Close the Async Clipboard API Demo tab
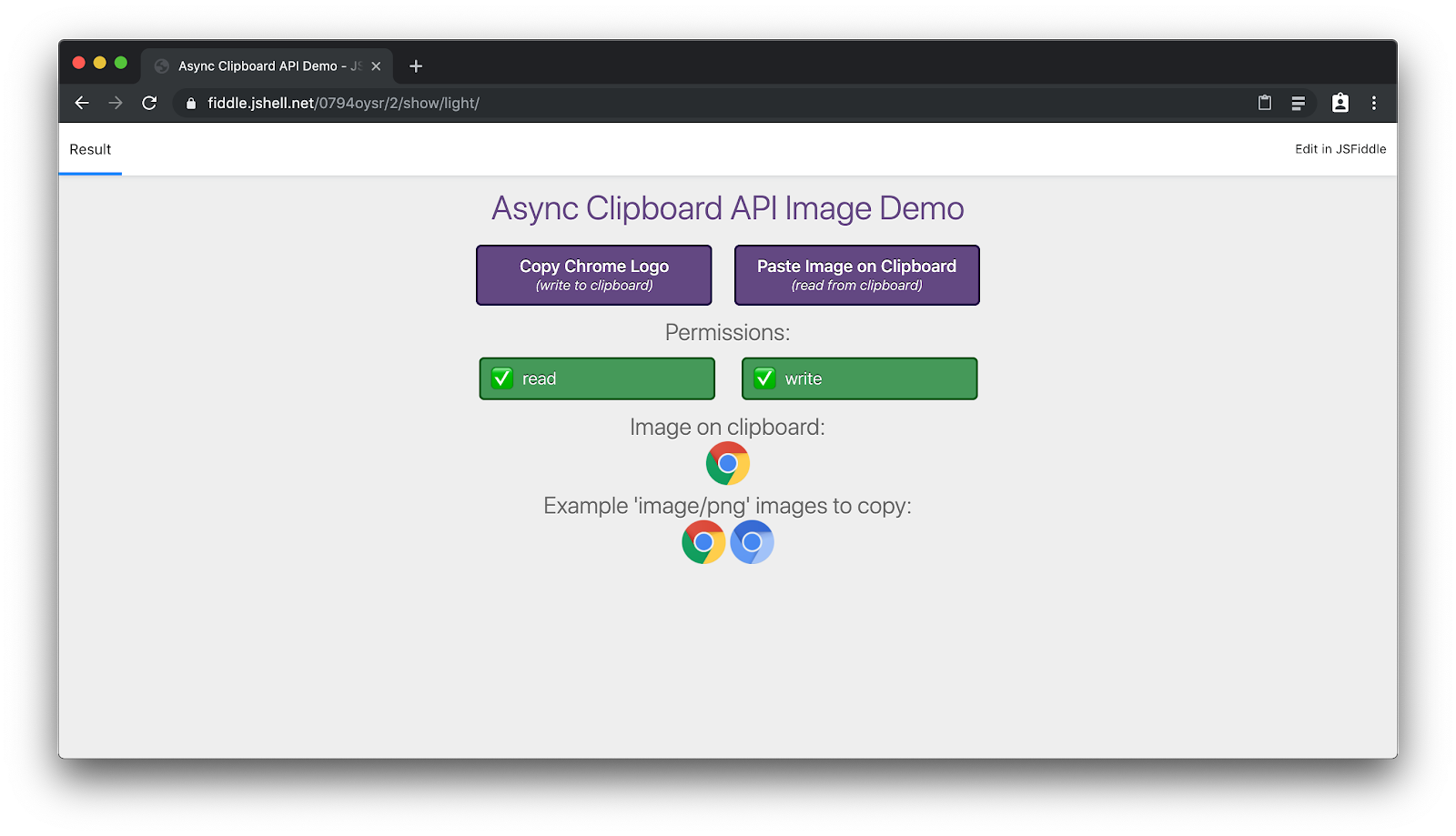This screenshot has height=836, width=1456. point(376,66)
